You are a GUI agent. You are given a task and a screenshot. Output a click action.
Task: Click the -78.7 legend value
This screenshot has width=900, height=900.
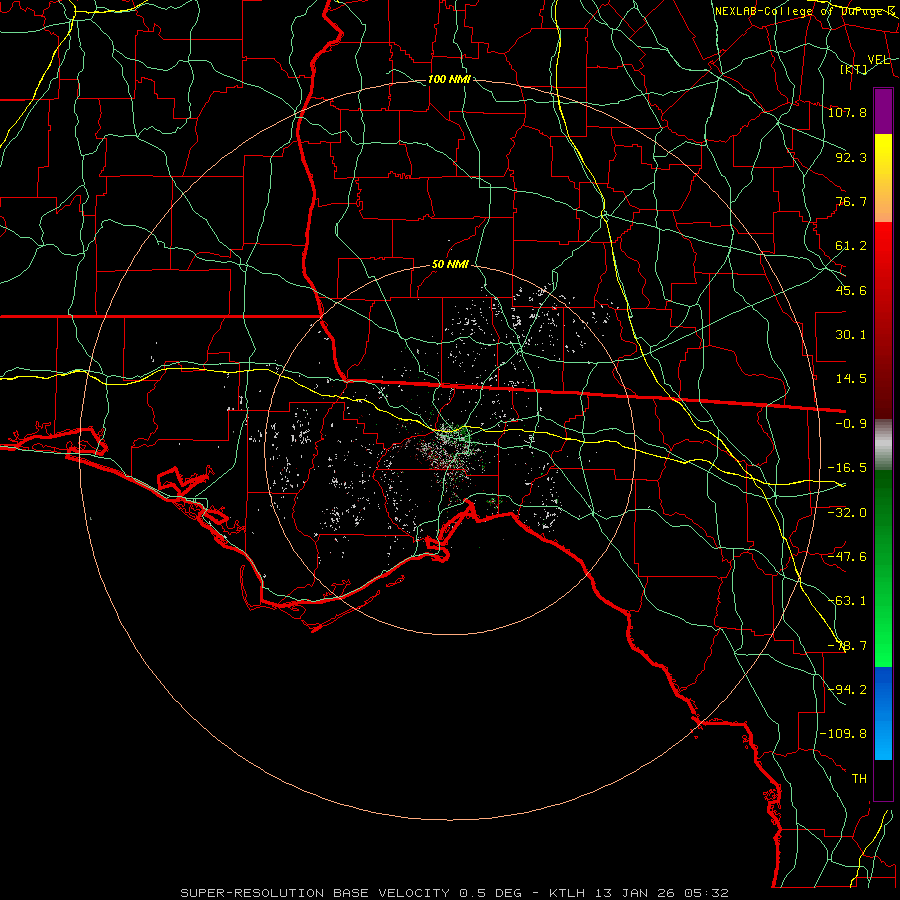pos(847,646)
